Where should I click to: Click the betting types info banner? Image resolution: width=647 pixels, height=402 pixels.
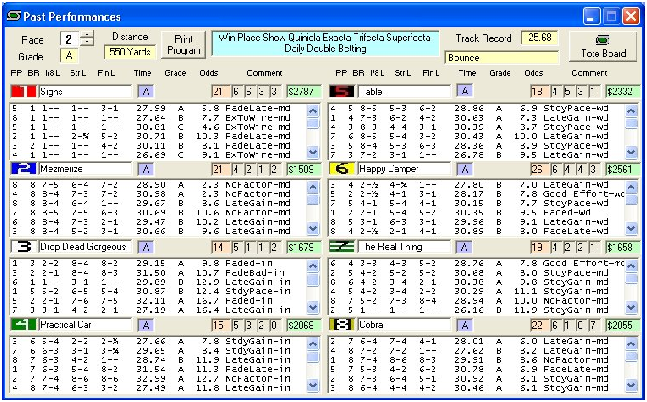pyautogui.click(x=325, y=43)
